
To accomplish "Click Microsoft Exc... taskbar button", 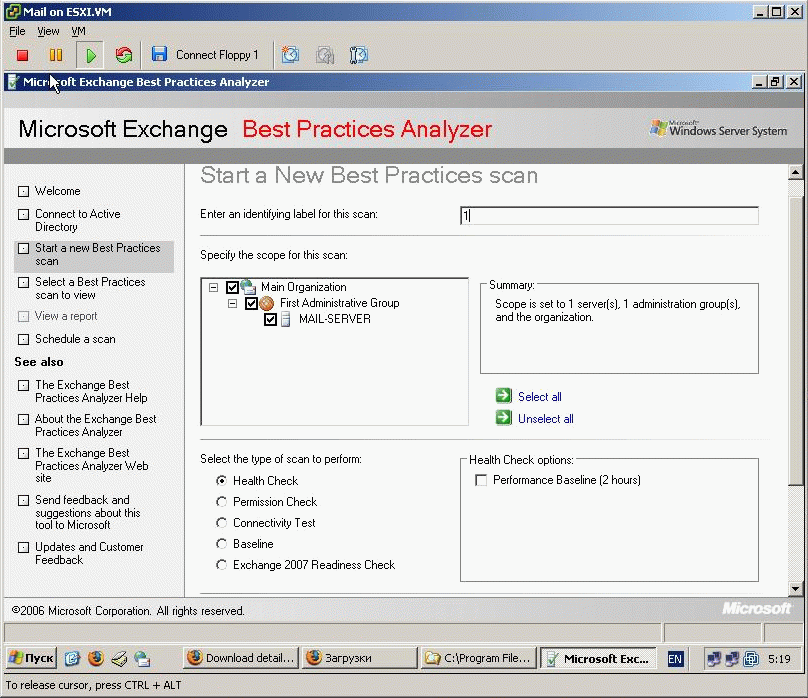I will (x=598, y=658).
